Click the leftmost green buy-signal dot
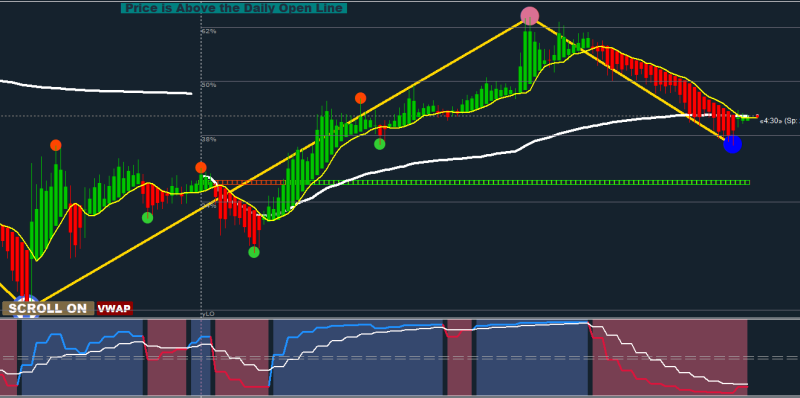The width and height of the screenshot is (800, 398). (x=147, y=218)
